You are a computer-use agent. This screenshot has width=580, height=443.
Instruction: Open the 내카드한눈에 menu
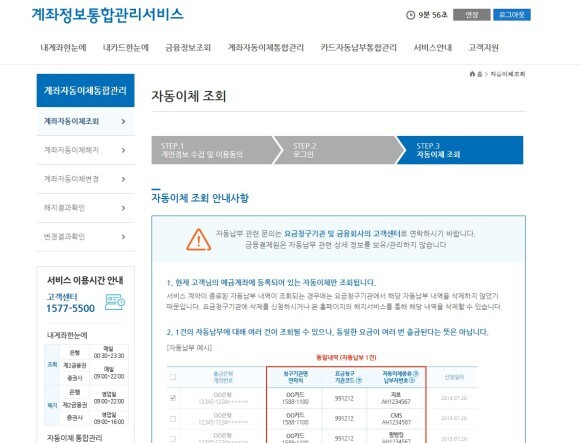coord(126,48)
